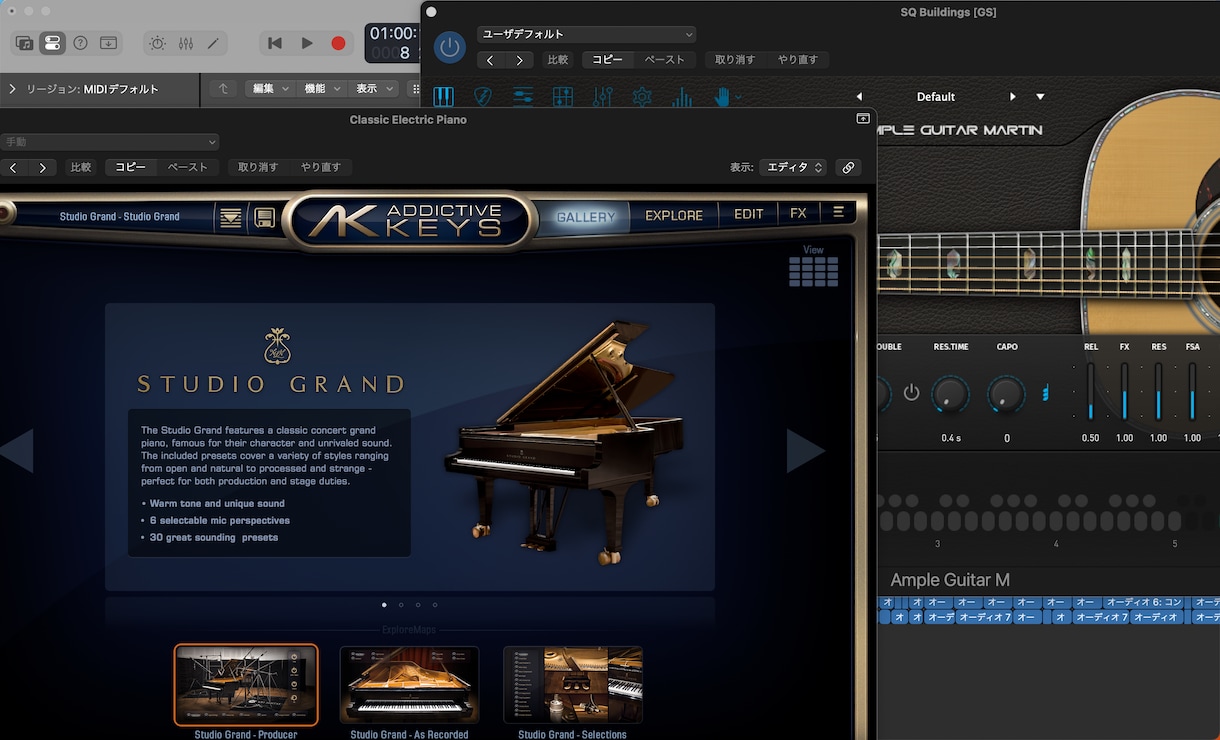
Task: Show the next instrument with right gallery arrow
Action: (805, 451)
